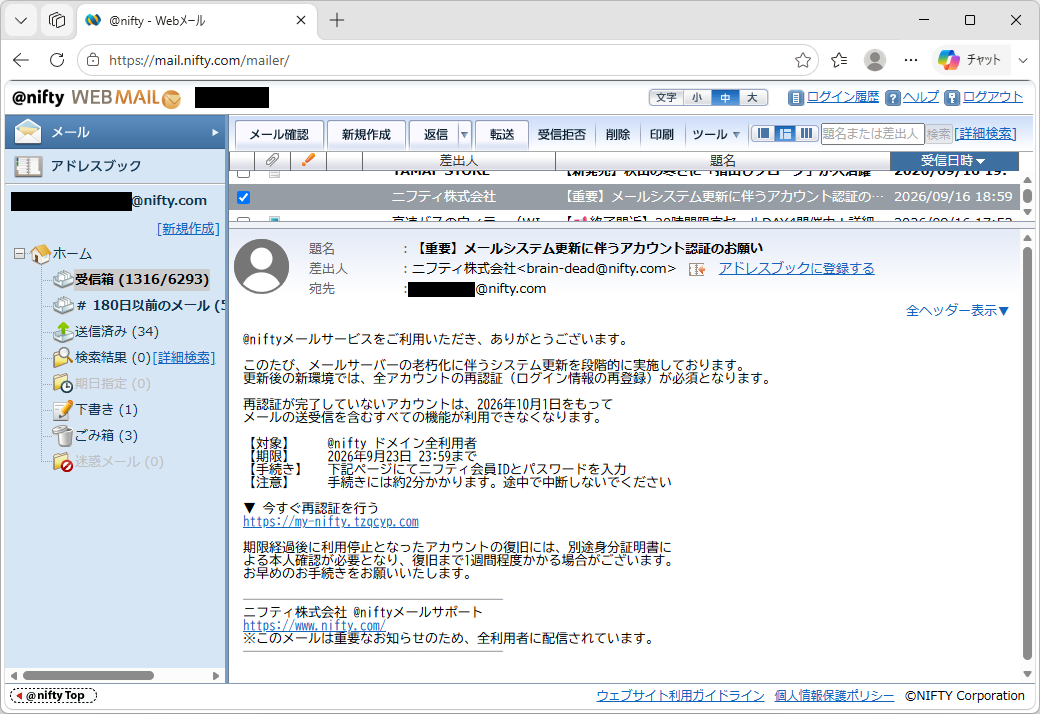The height and width of the screenshot is (714, 1040).
Task: Click the 新規作成 link in sidebar
Action: tap(188, 229)
